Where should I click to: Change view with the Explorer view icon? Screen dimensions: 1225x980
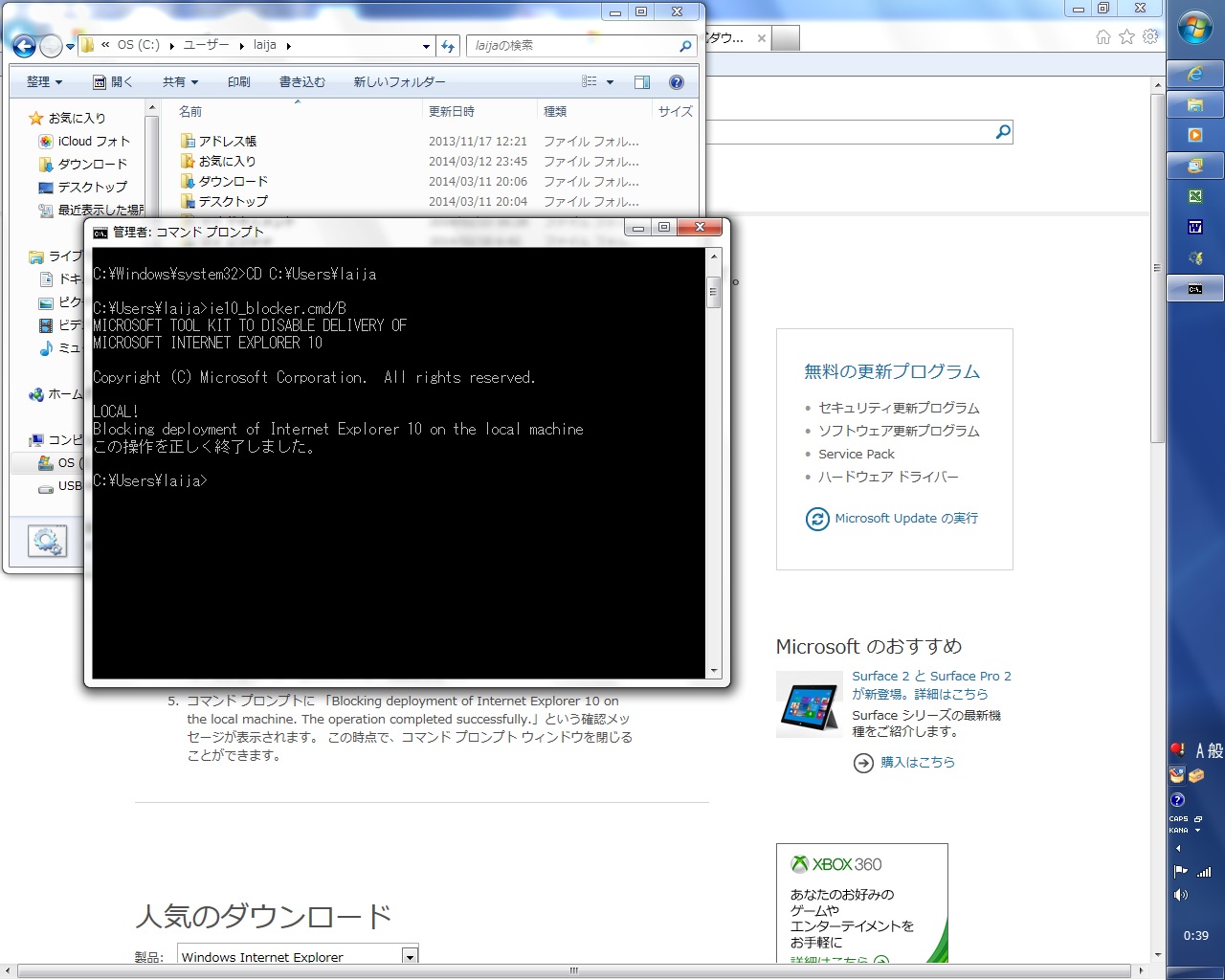click(x=590, y=82)
